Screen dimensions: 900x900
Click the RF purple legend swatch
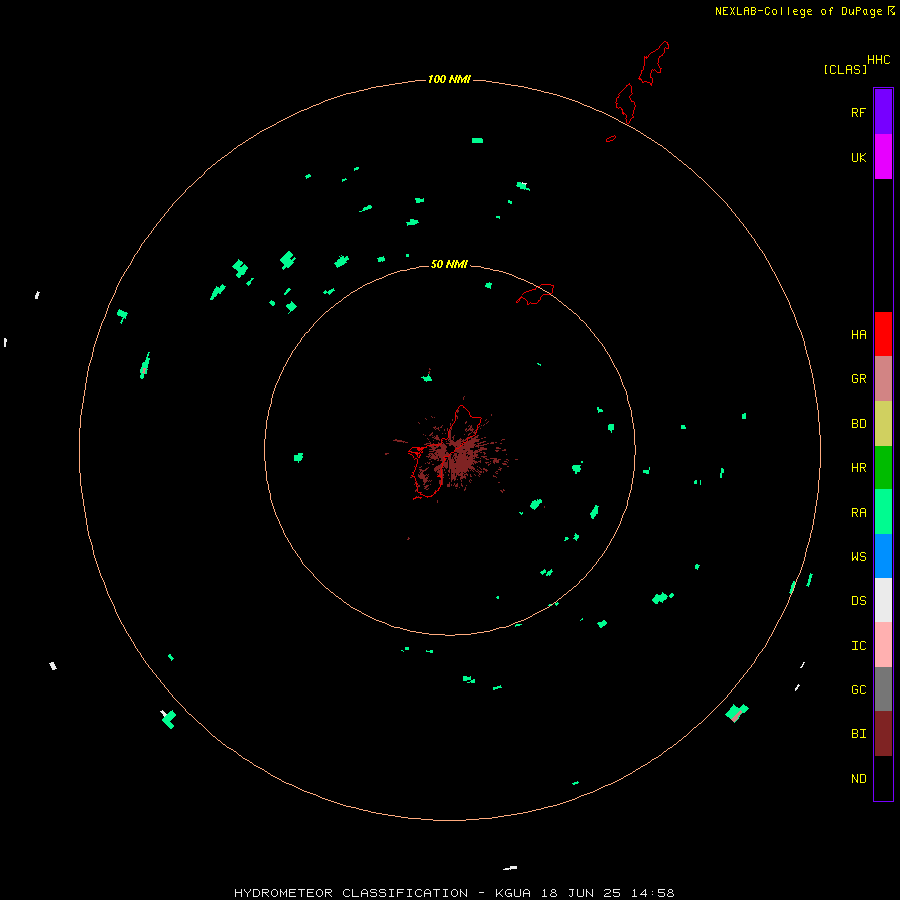883,112
